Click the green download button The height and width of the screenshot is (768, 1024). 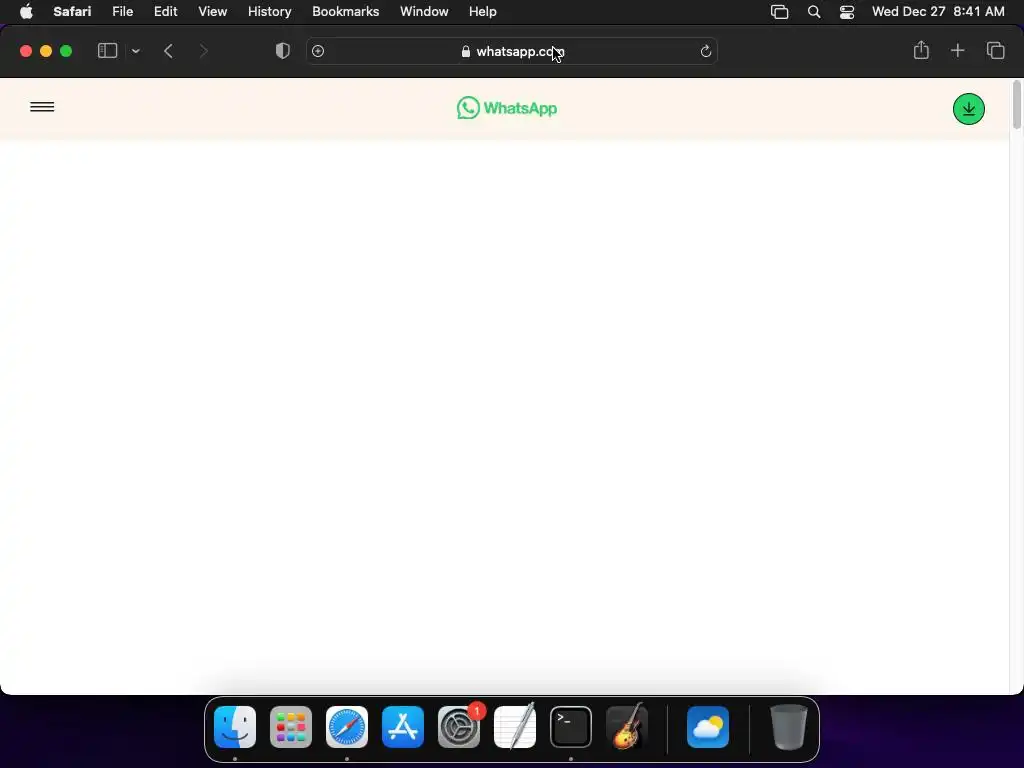(968, 109)
